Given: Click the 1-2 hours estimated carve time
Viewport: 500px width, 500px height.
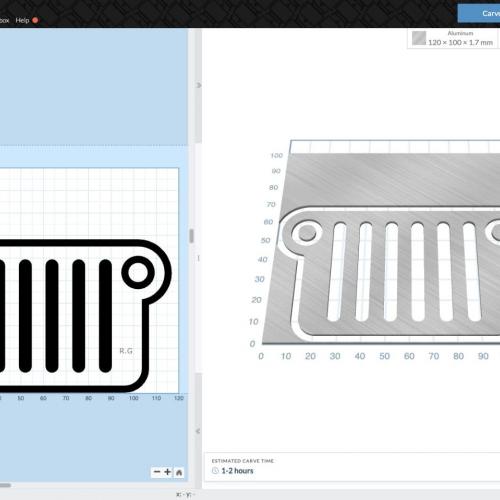Looking at the screenshot, I should click(237, 471).
